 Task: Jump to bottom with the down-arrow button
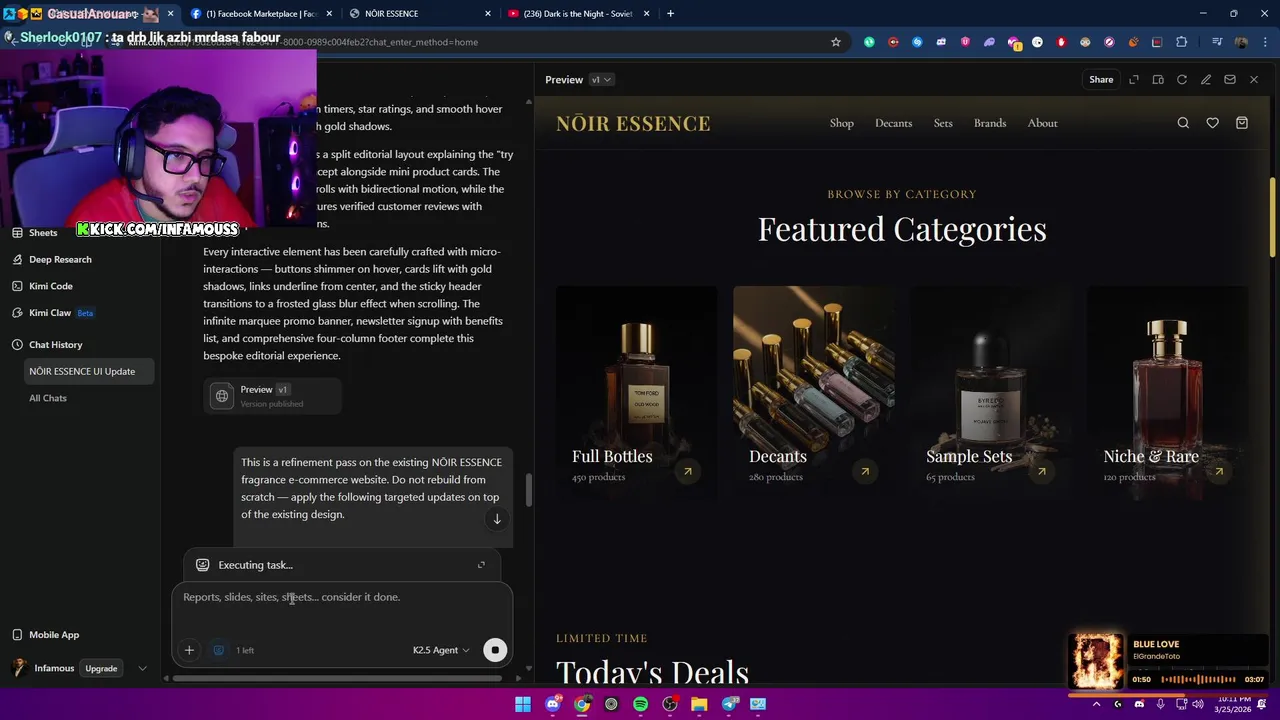coord(497,519)
